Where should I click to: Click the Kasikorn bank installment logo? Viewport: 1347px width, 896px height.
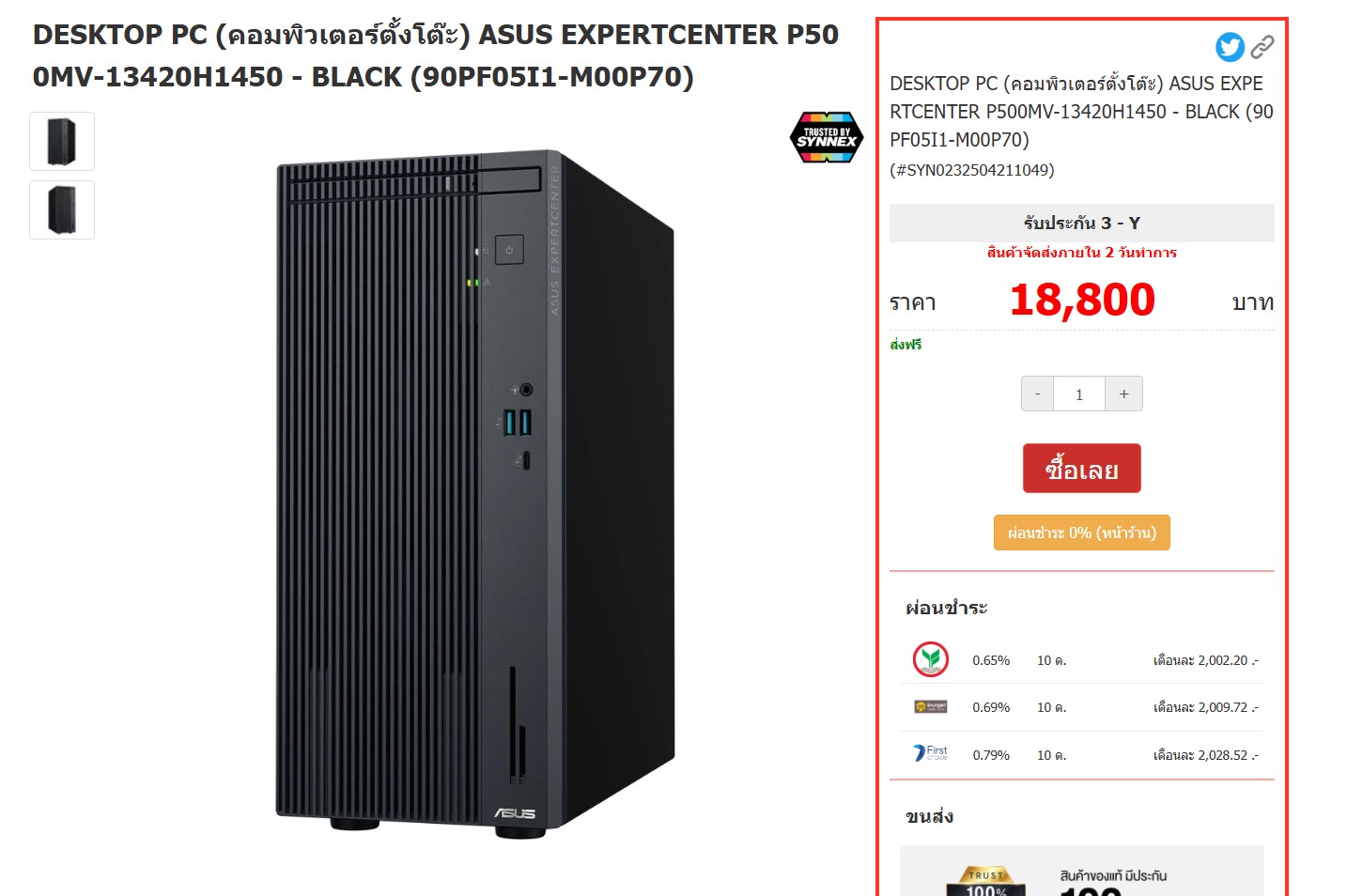point(931,659)
